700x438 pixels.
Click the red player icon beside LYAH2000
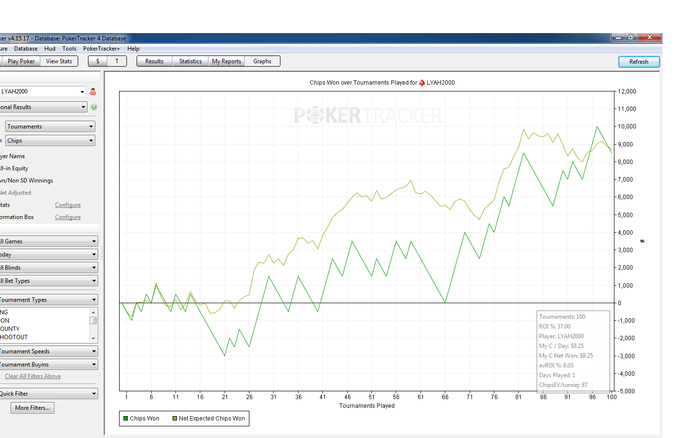tap(93, 92)
